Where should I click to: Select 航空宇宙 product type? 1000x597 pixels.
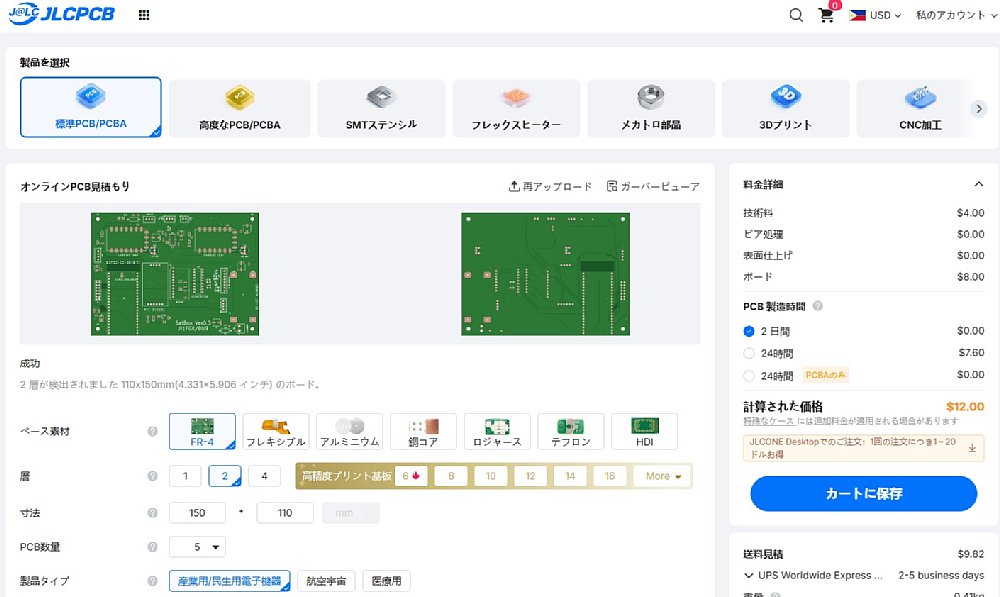(326, 581)
